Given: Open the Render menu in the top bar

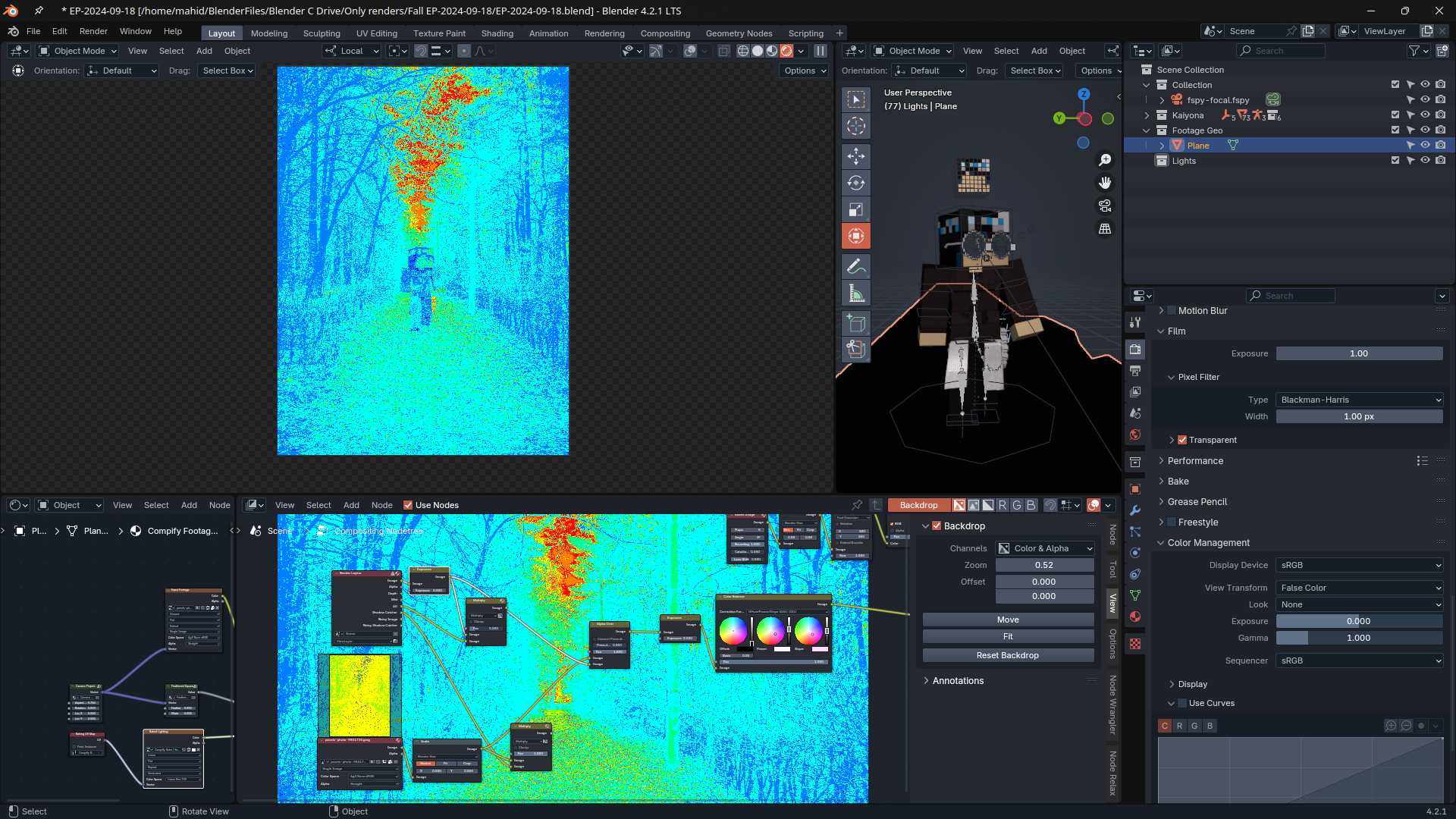Looking at the screenshot, I should tap(93, 31).
